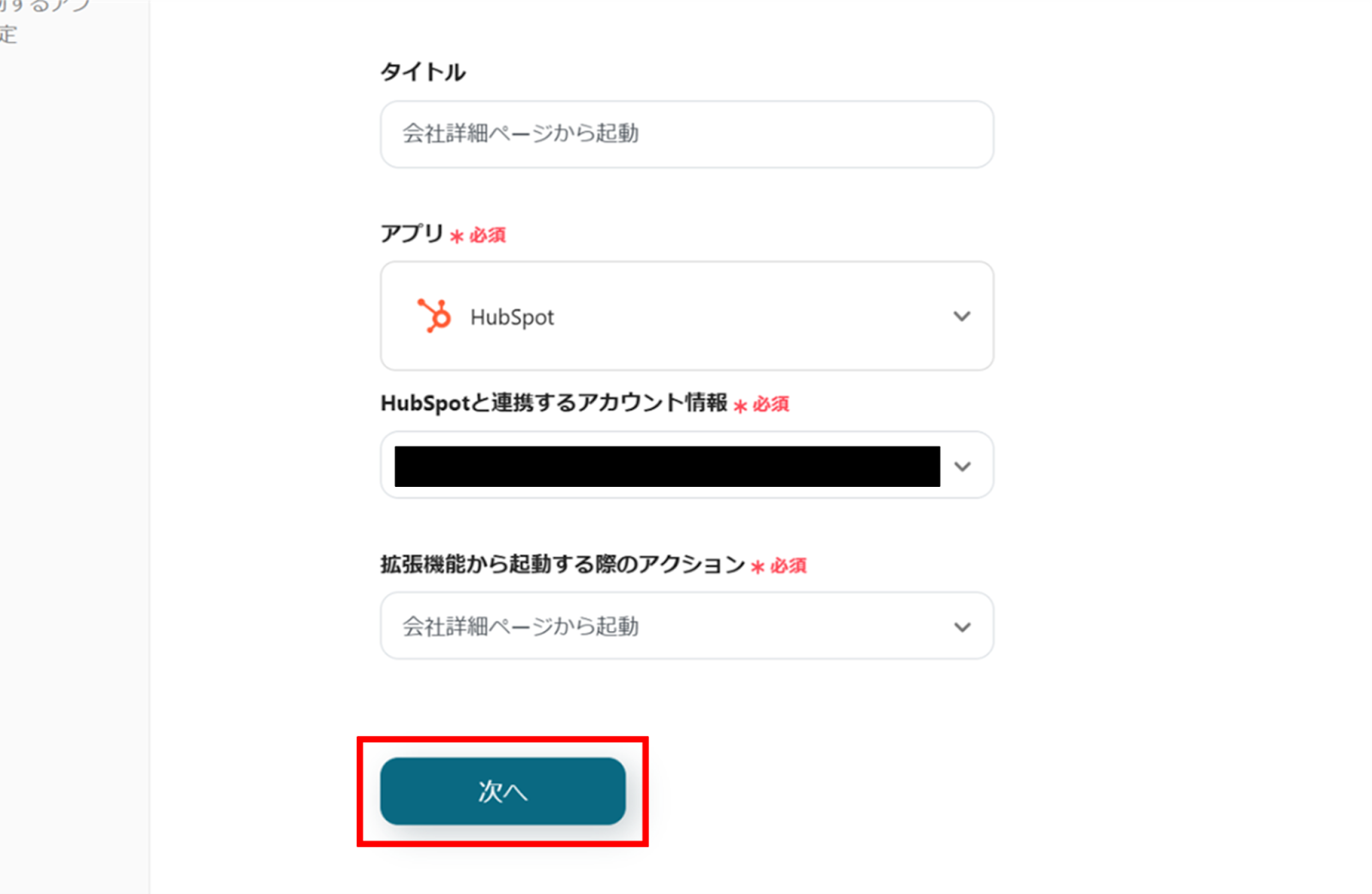Click the HubSpotと連携するアカウント情報 label

click(x=554, y=403)
